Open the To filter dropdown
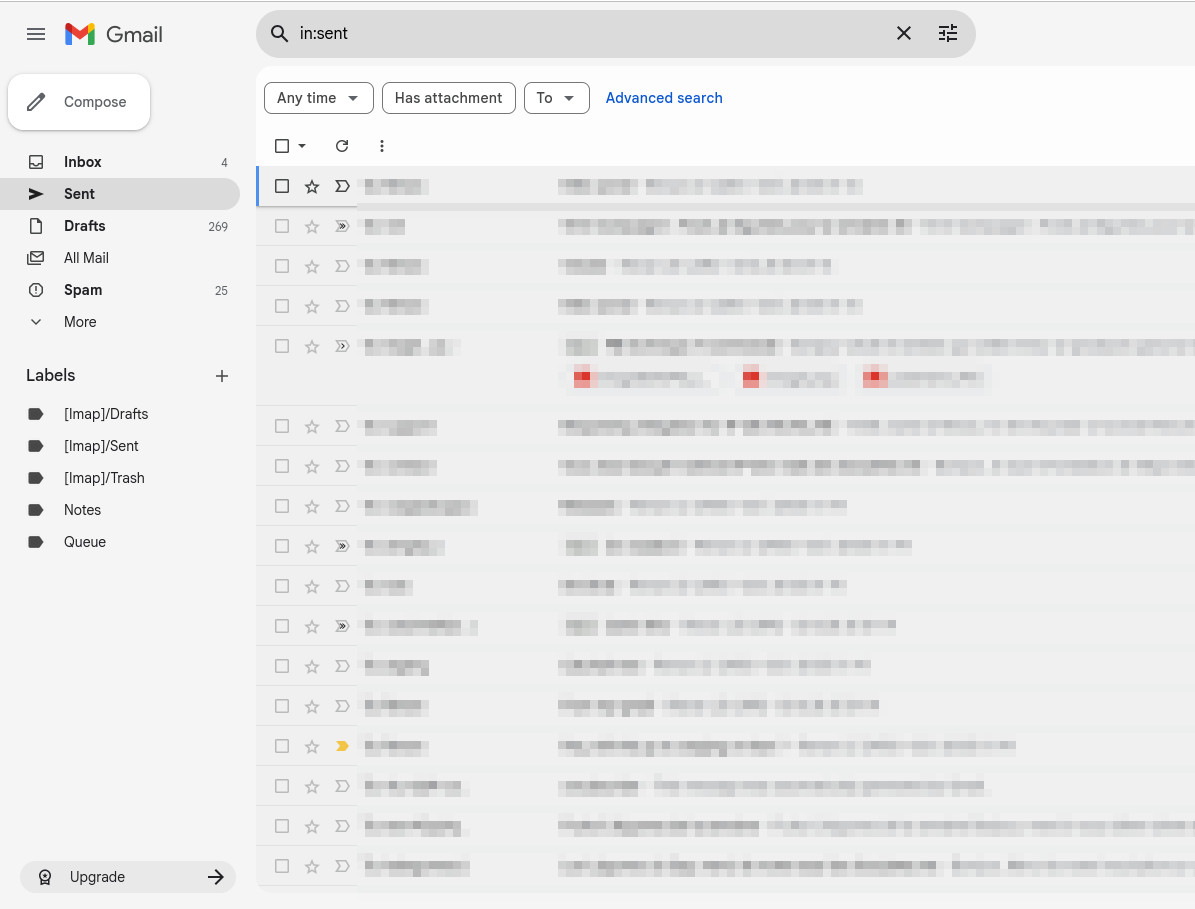 (556, 98)
